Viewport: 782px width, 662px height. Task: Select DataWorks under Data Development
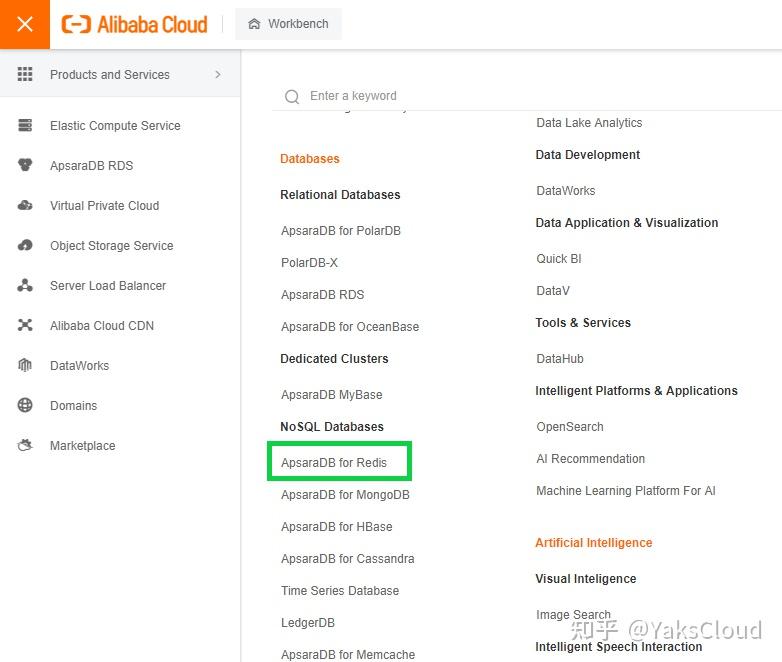click(x=566, y=191)
